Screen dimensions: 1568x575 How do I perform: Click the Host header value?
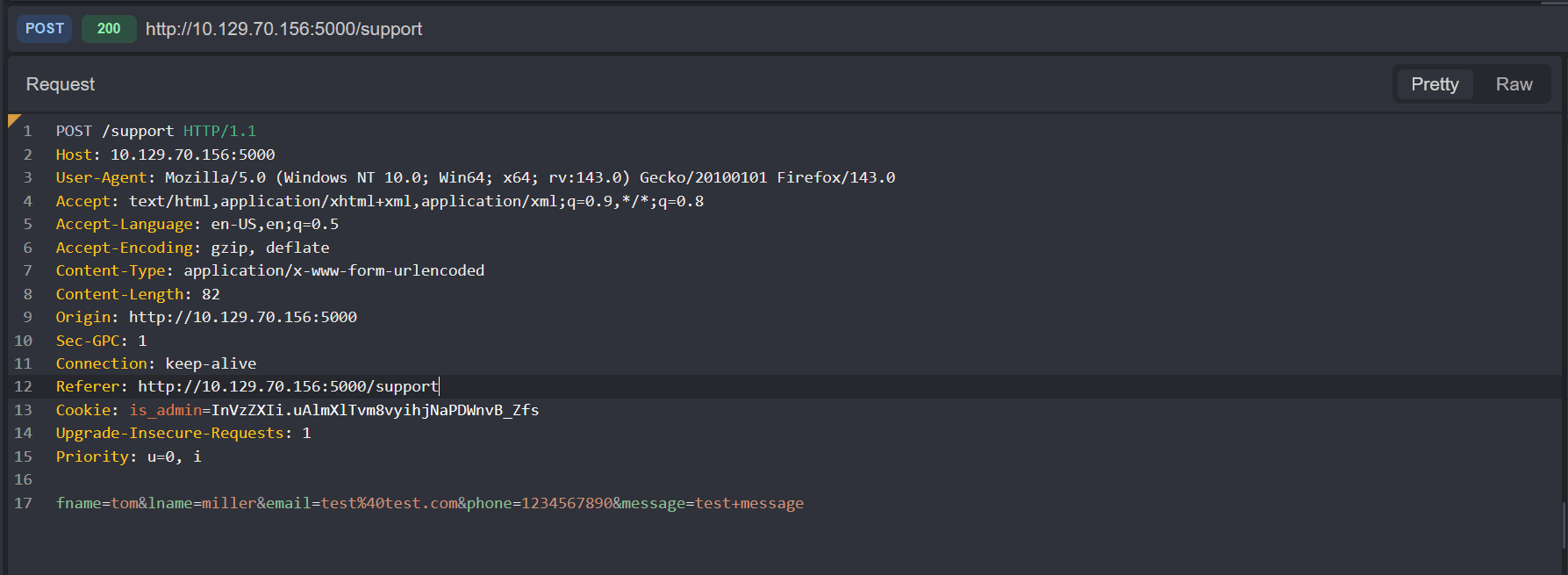point(192,155)
